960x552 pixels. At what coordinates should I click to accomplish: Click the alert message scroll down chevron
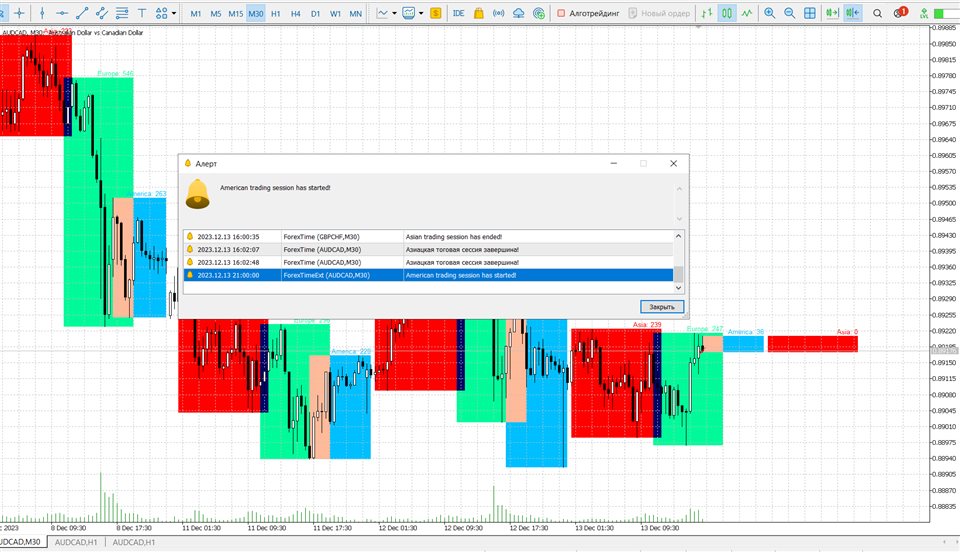point(679,218)
